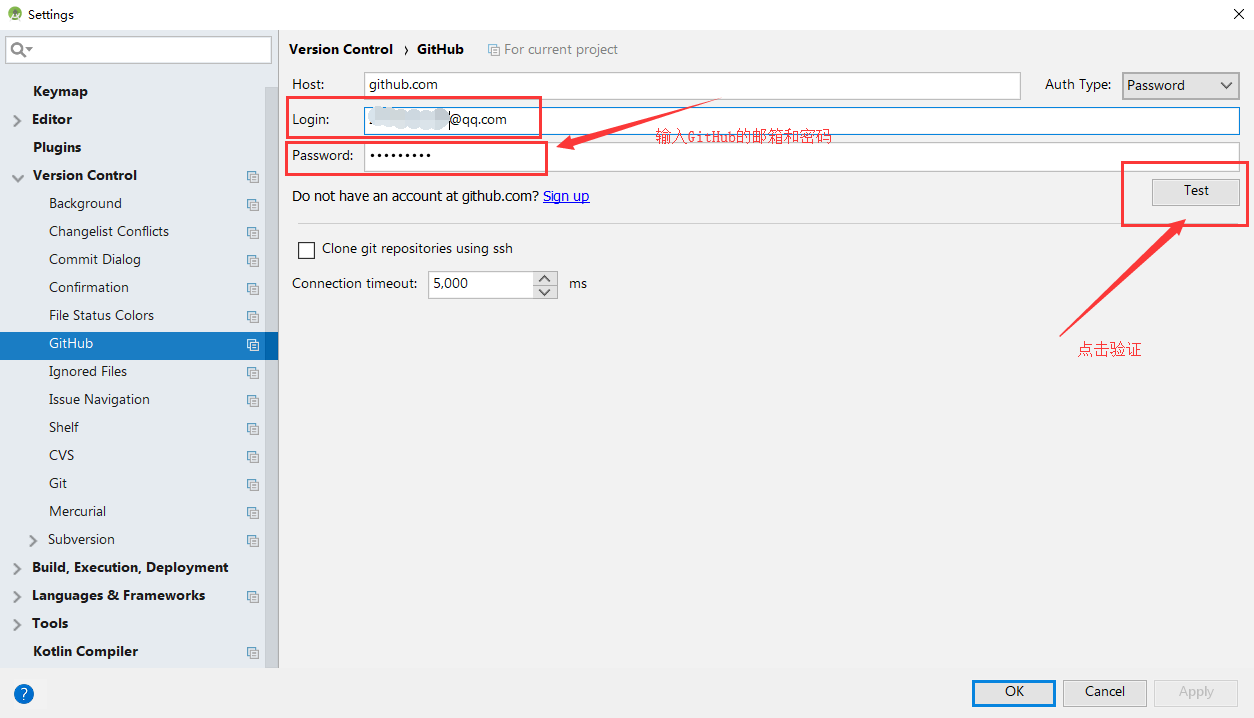This screenshot has width=1254, height=718.
Task: Click Version Control in the breadcrumb
Action: (341, 49)
